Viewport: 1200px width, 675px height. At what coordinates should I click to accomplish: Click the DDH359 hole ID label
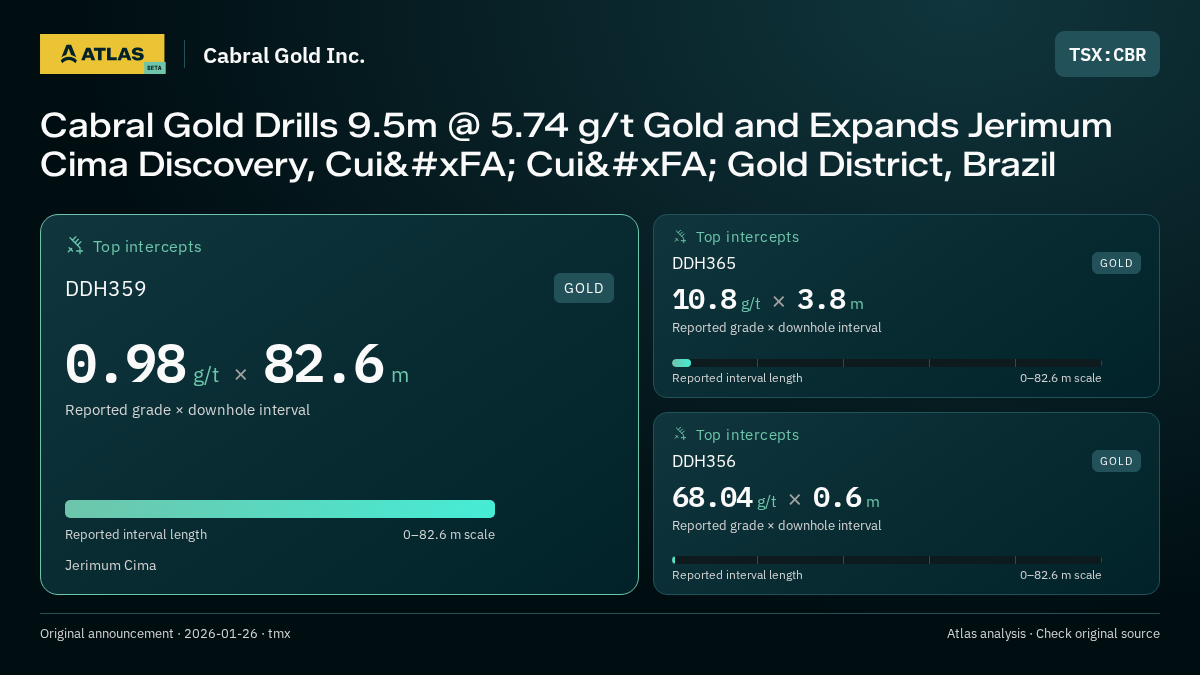106,289
